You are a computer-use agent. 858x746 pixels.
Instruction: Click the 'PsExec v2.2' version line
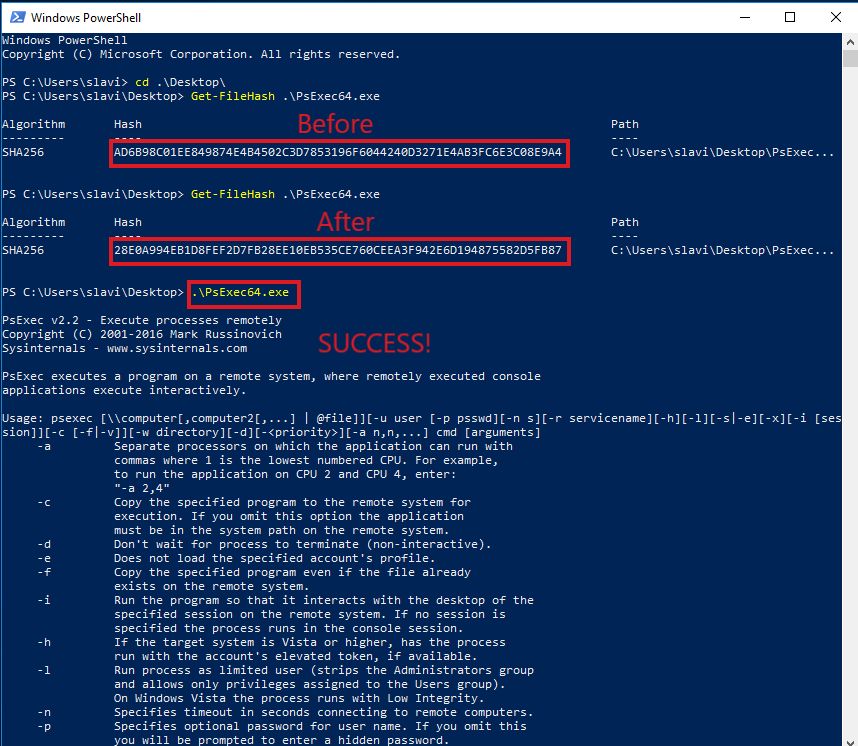point(142,320)
